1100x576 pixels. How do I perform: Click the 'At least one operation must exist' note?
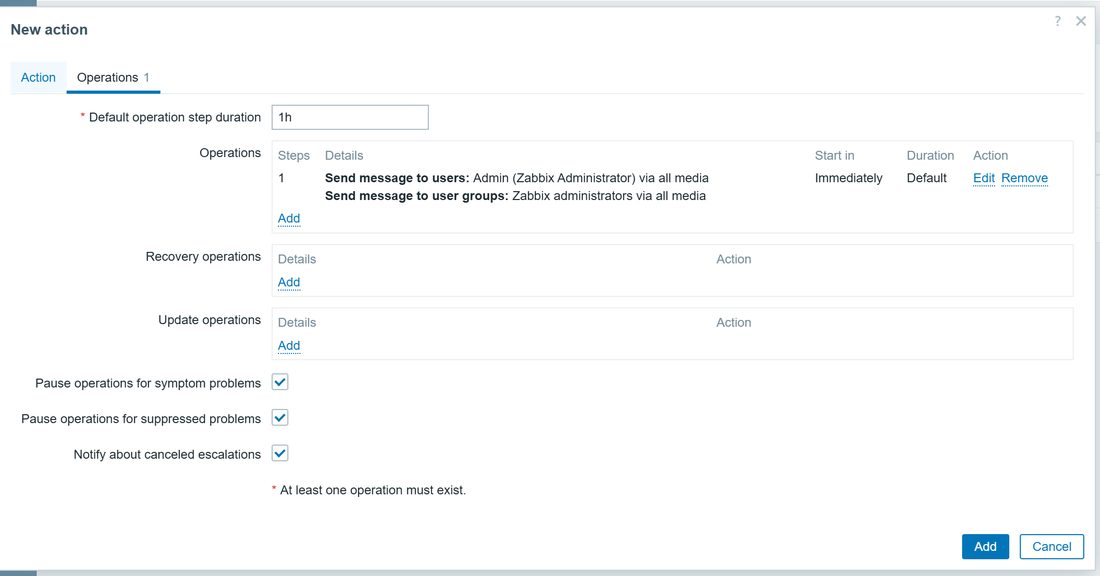click(x=373, y=490)
